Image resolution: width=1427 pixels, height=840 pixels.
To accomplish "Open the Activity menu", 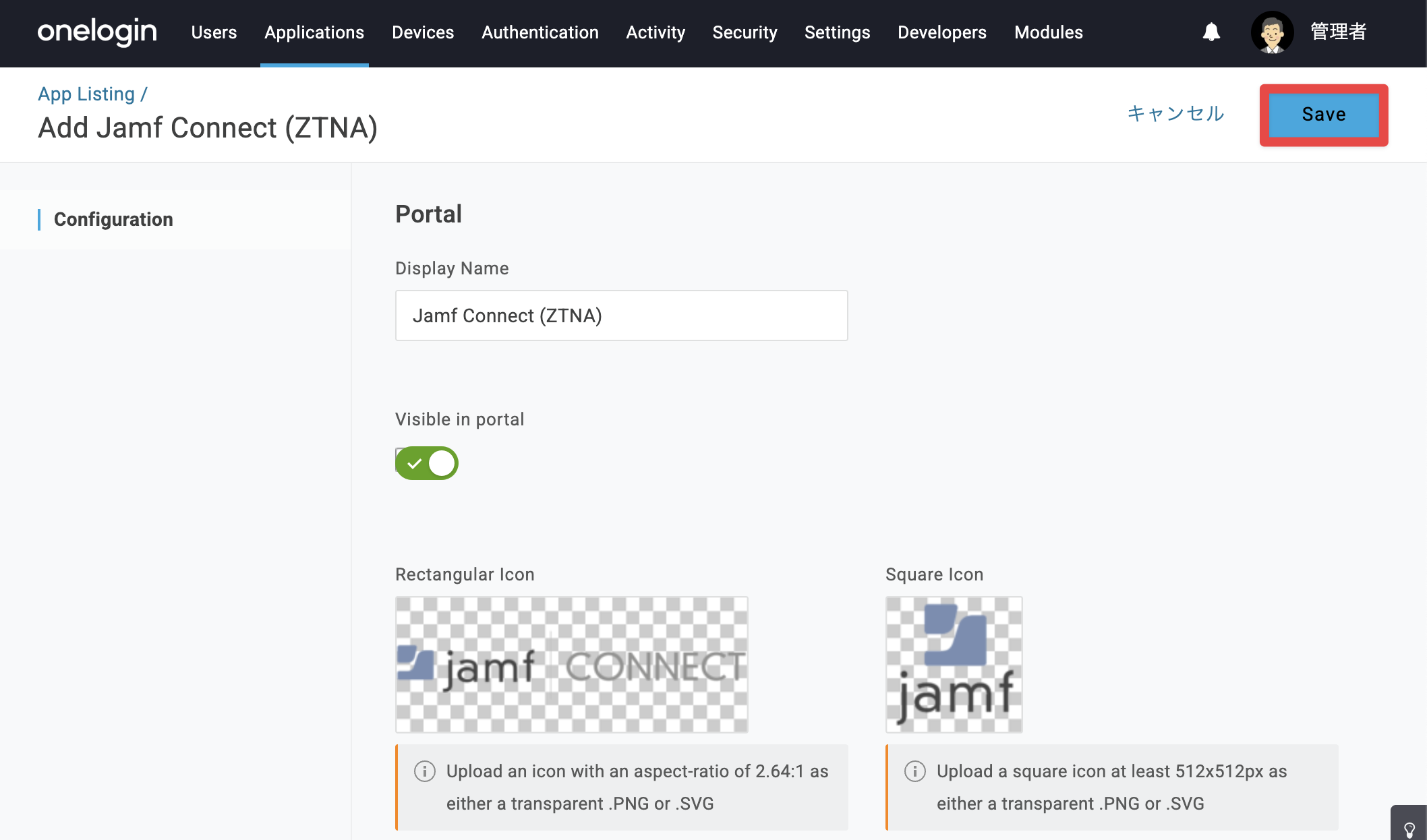I will pyautogui.click(x=656, y=32).
